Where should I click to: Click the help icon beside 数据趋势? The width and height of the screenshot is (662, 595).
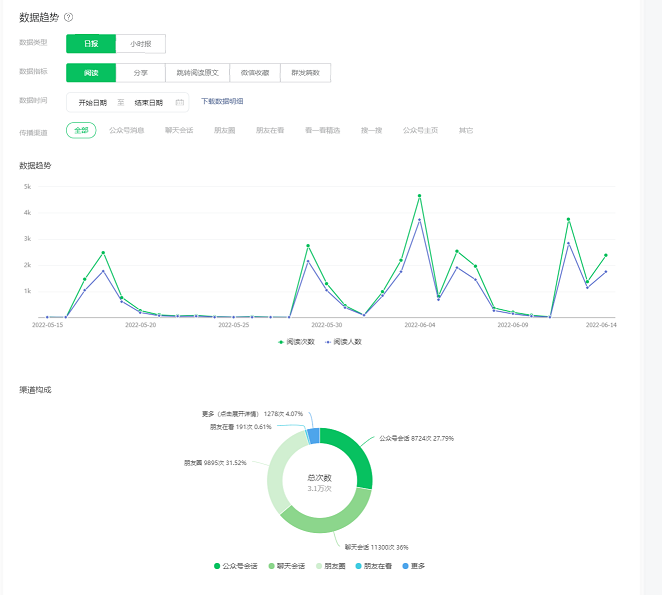68,17
